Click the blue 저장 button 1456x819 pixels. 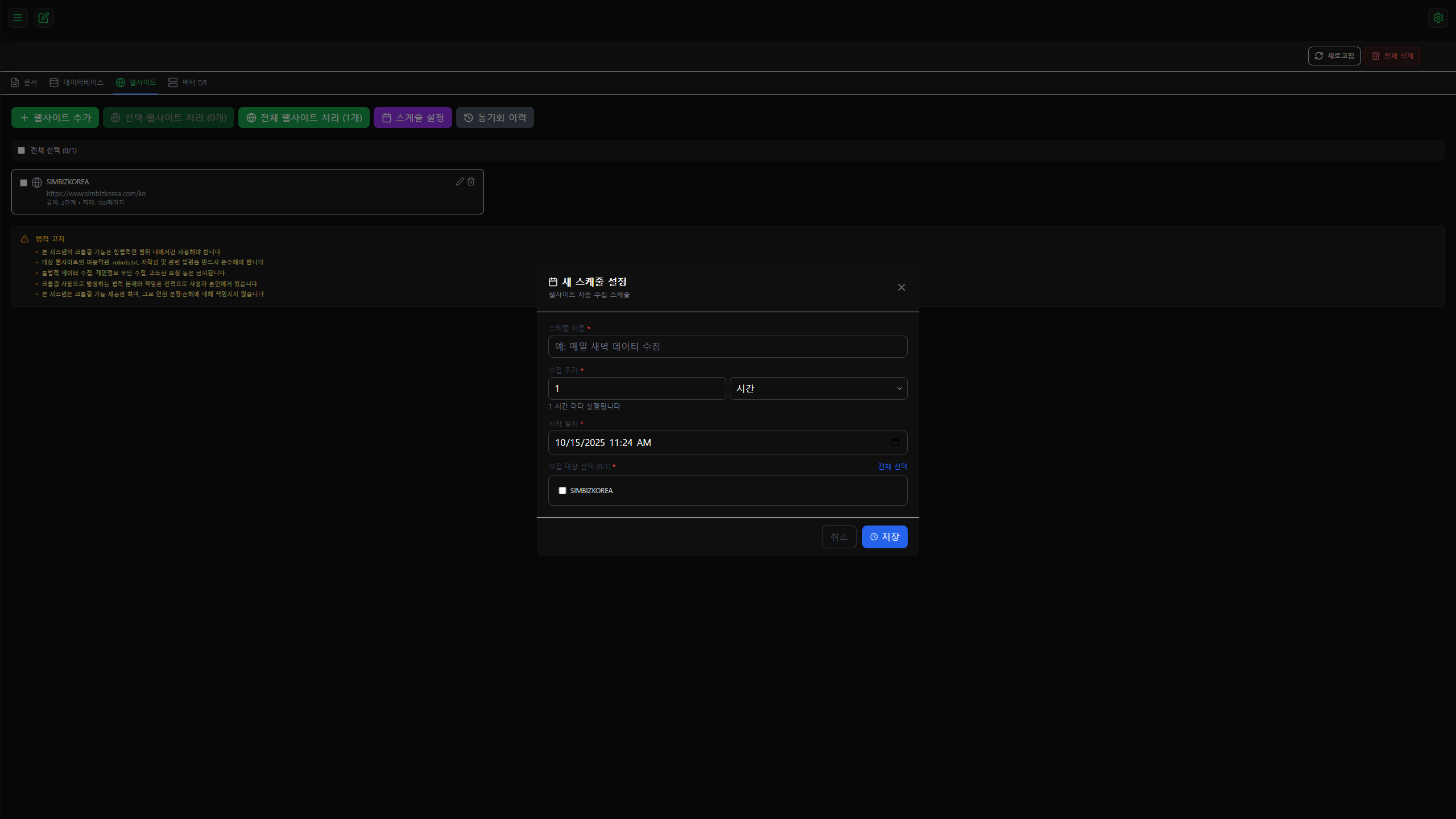pos(884,536)
